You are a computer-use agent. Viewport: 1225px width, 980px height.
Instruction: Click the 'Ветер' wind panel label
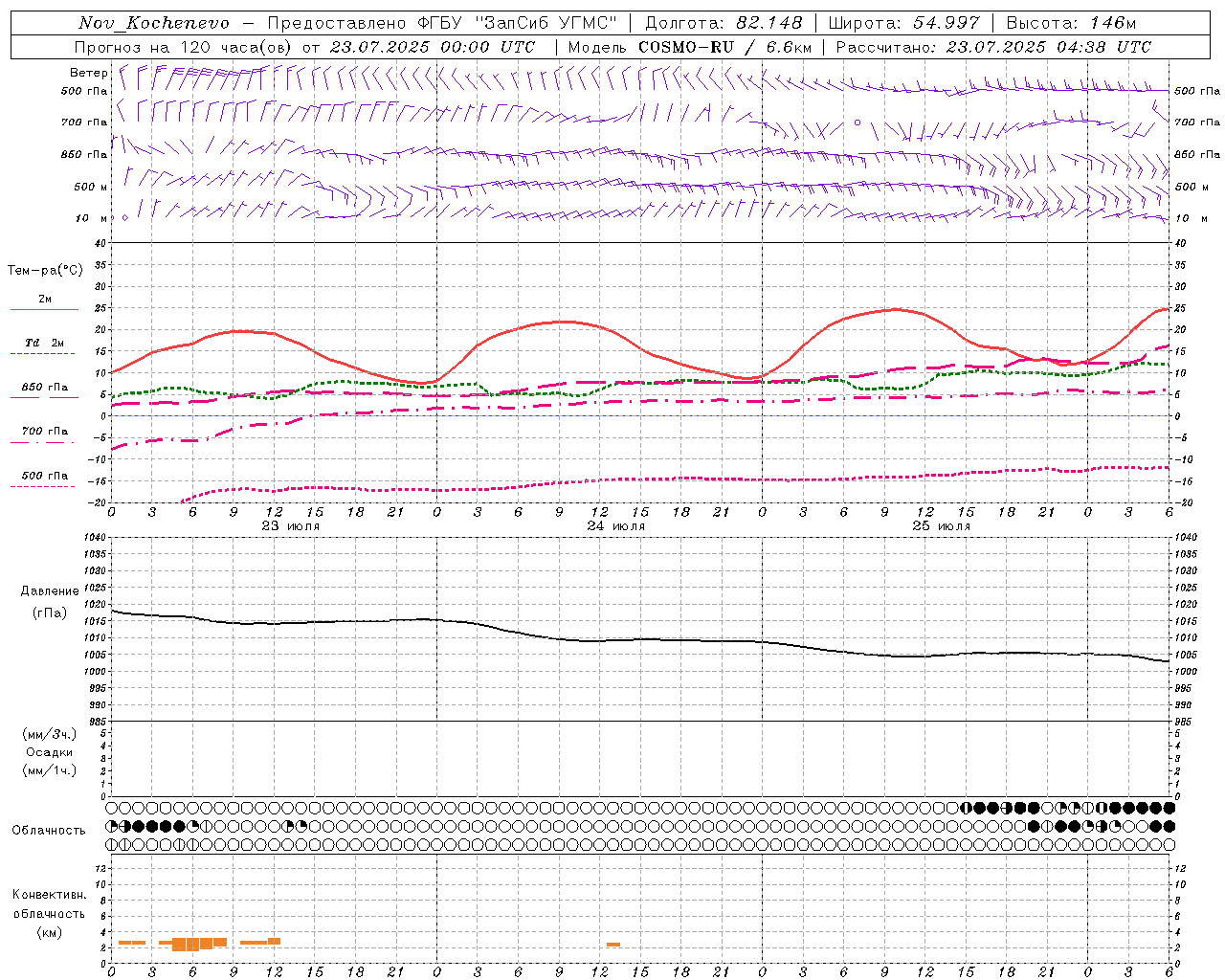tap(88, 73)
